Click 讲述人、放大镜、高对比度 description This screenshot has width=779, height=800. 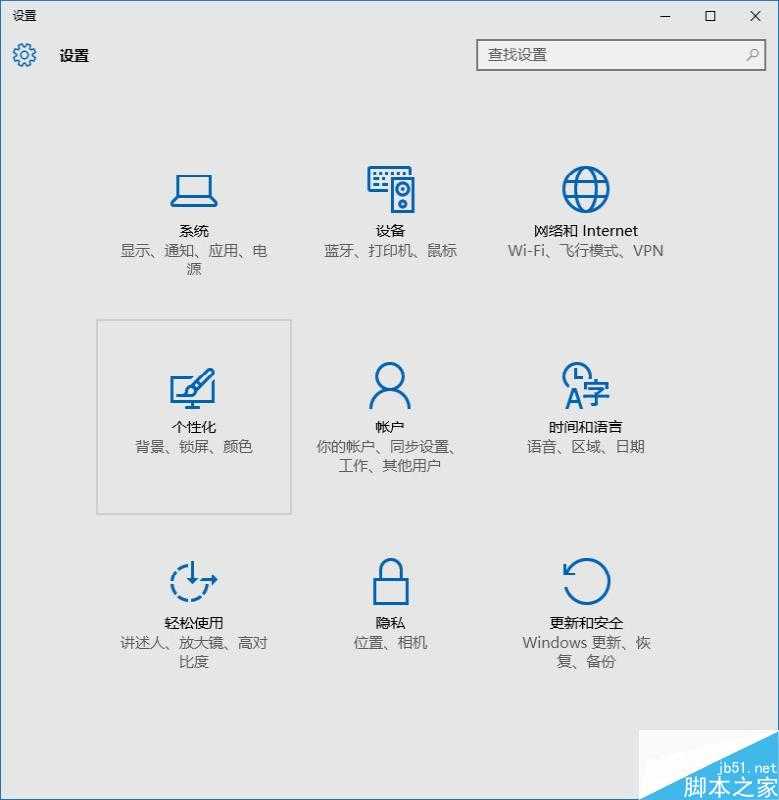click(194, 652)
